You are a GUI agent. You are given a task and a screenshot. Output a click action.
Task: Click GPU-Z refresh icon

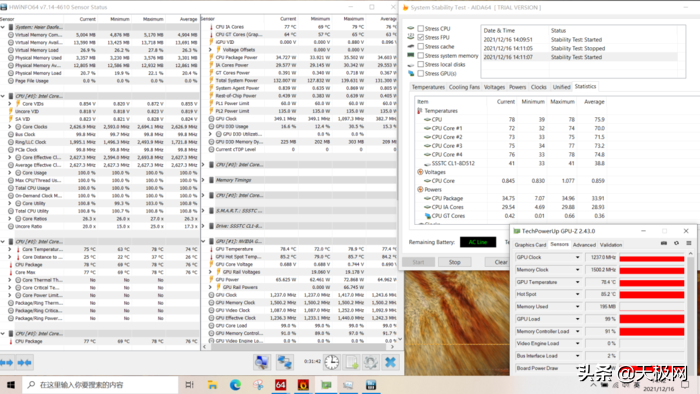tap(676, 243)
